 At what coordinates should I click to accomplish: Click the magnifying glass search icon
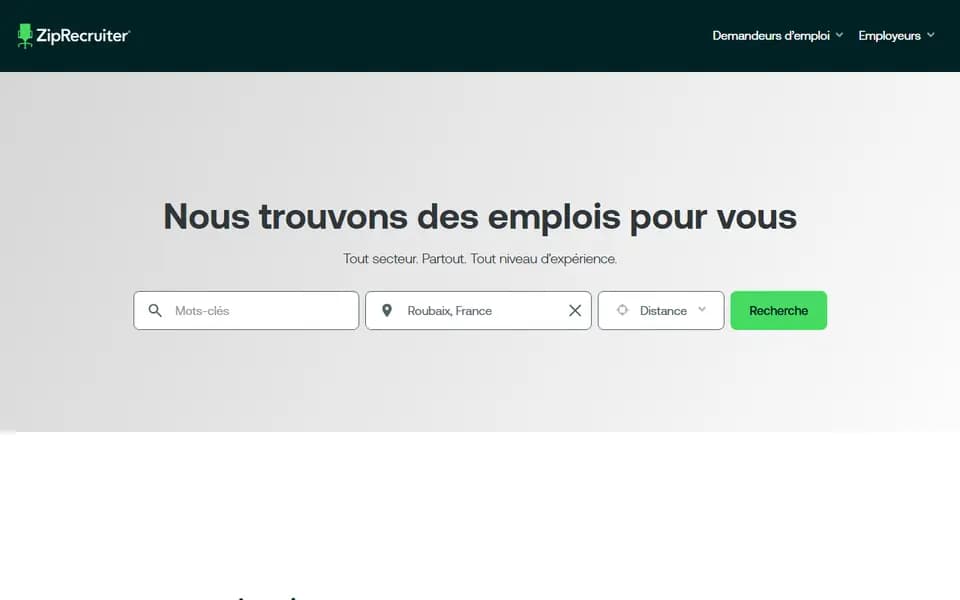[x=156, y=310]
